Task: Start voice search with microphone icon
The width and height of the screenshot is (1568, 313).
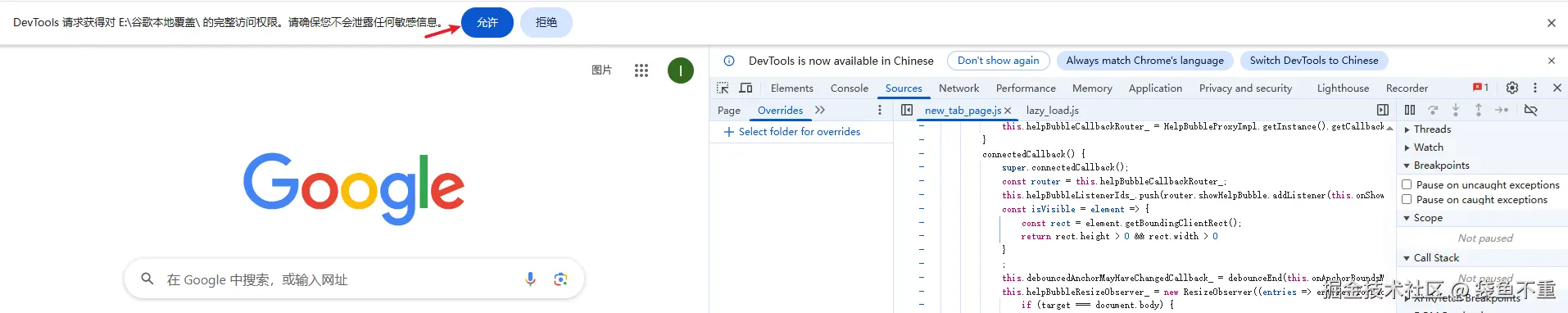Action: (531, 279)
